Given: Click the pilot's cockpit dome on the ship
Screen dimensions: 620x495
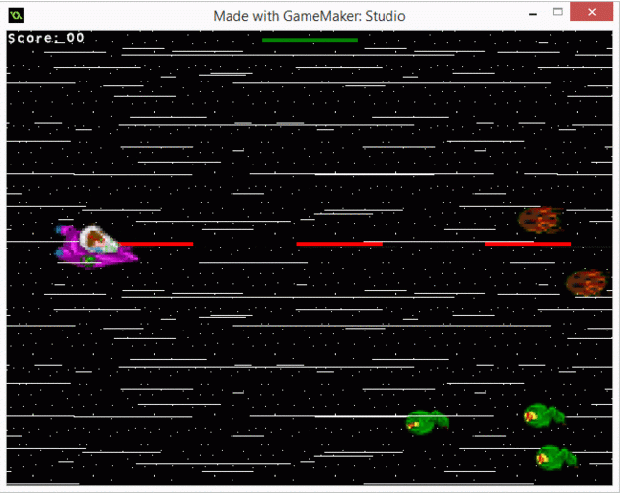Looking at the screenshot, I should point(97,238).
